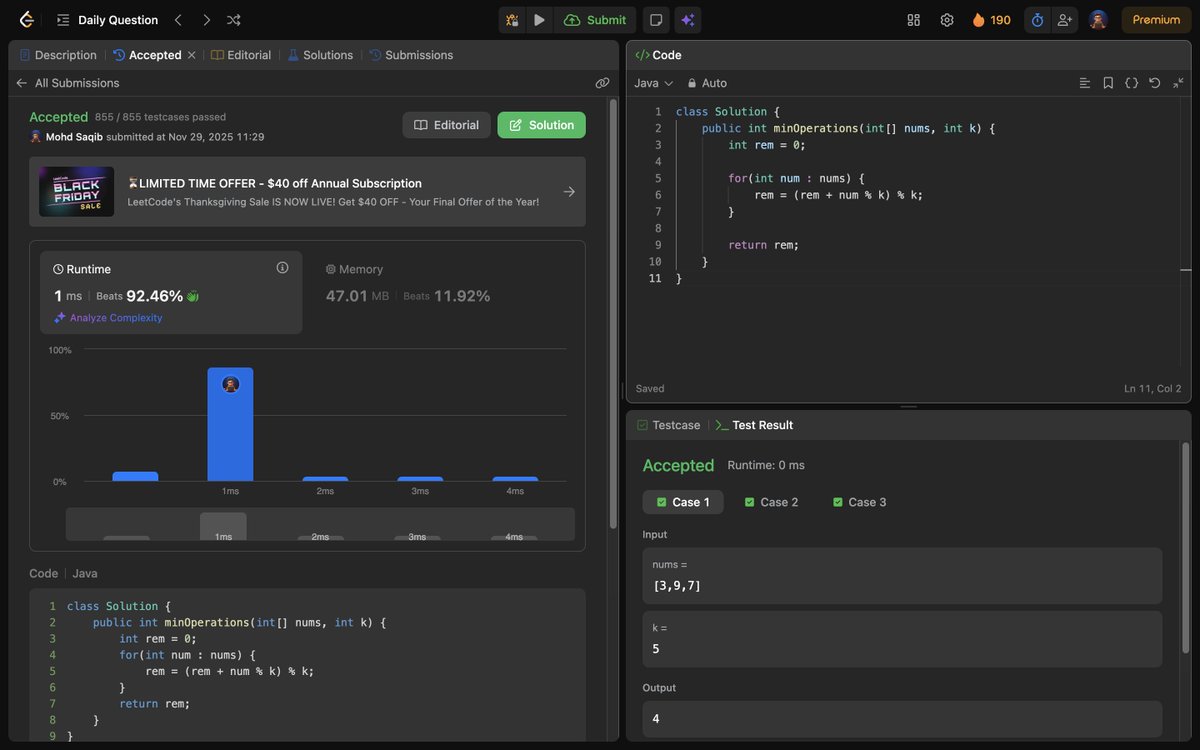Click the k input value 5

(656, 649)
